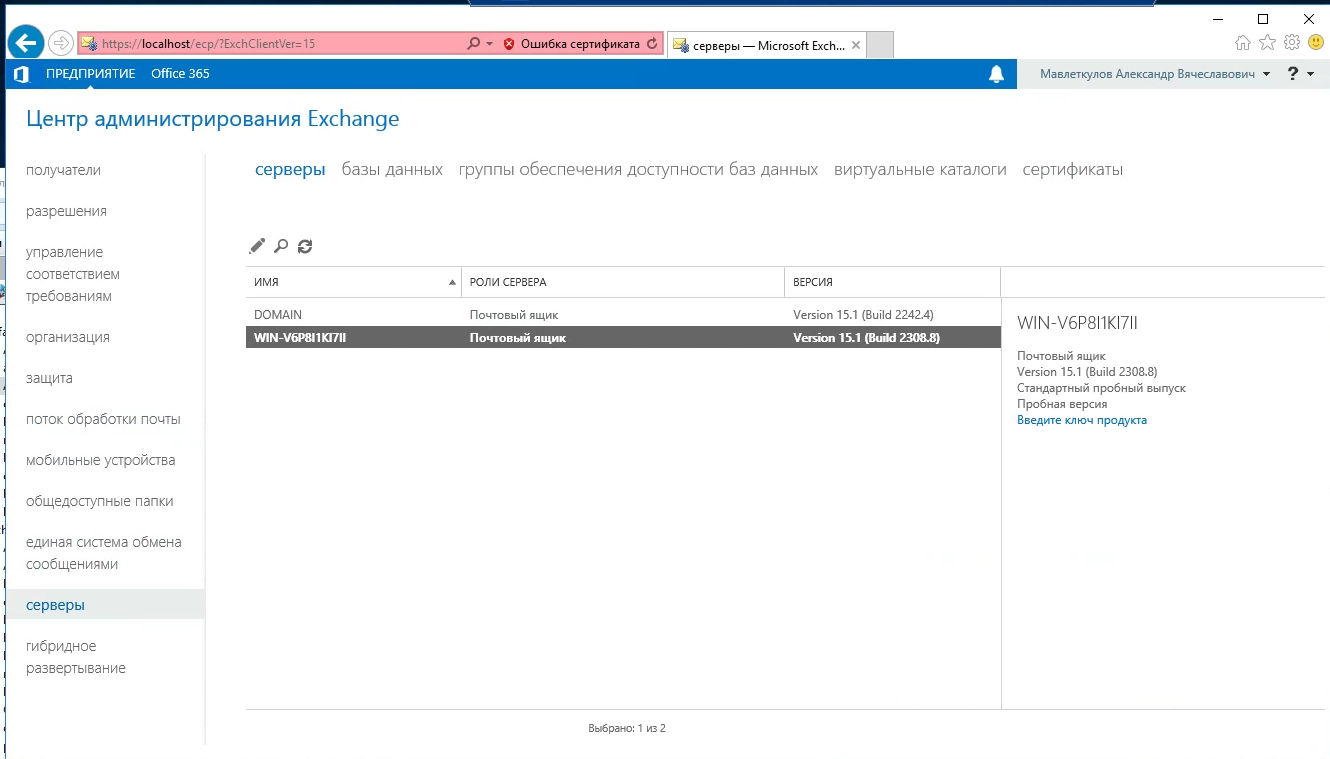Click the browser home icon
The image size is (1330, 759).
pyautogui.click(x=1243, y=43)
